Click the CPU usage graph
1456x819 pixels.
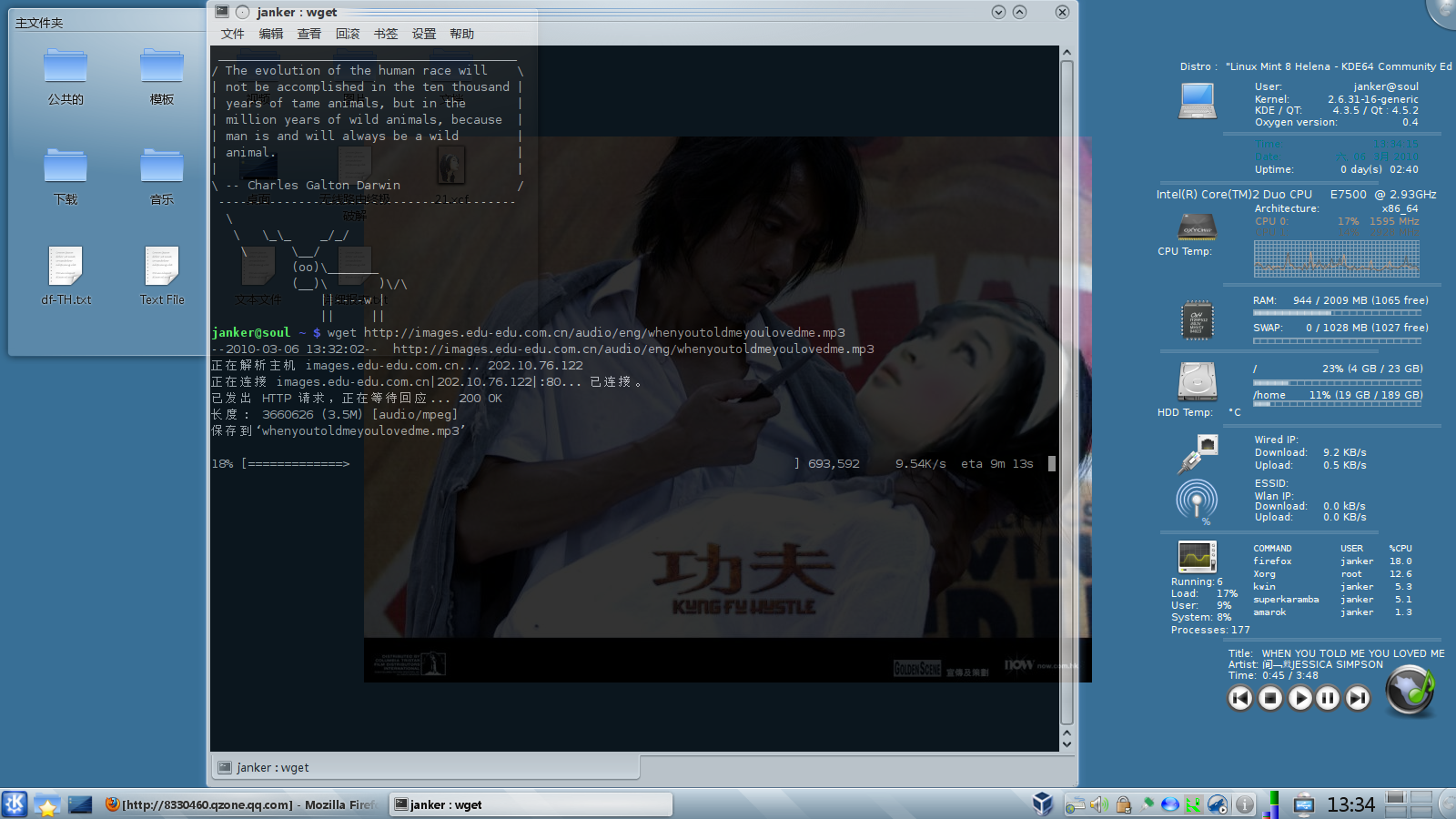tap(1337, 258)
